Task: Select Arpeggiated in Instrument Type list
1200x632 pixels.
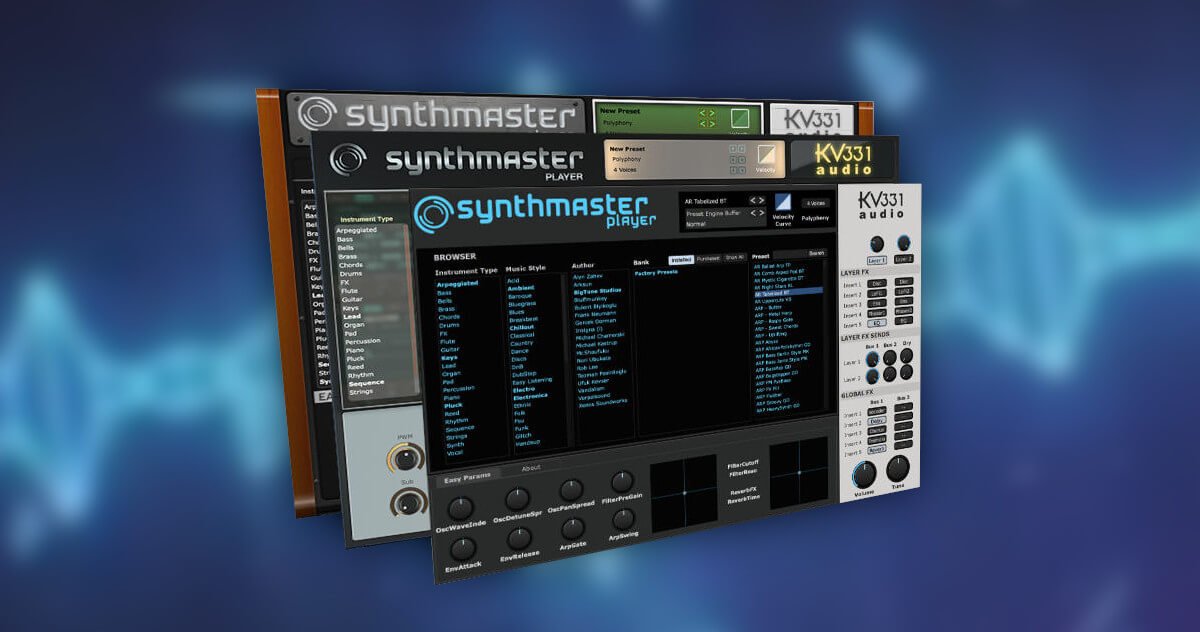Action: 459,283
